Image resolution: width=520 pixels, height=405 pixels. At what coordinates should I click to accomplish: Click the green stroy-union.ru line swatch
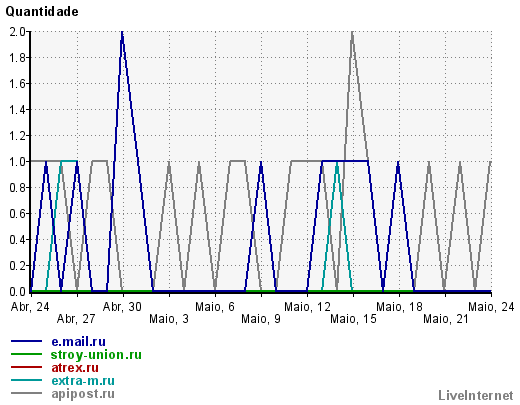[x=26, y=354]
